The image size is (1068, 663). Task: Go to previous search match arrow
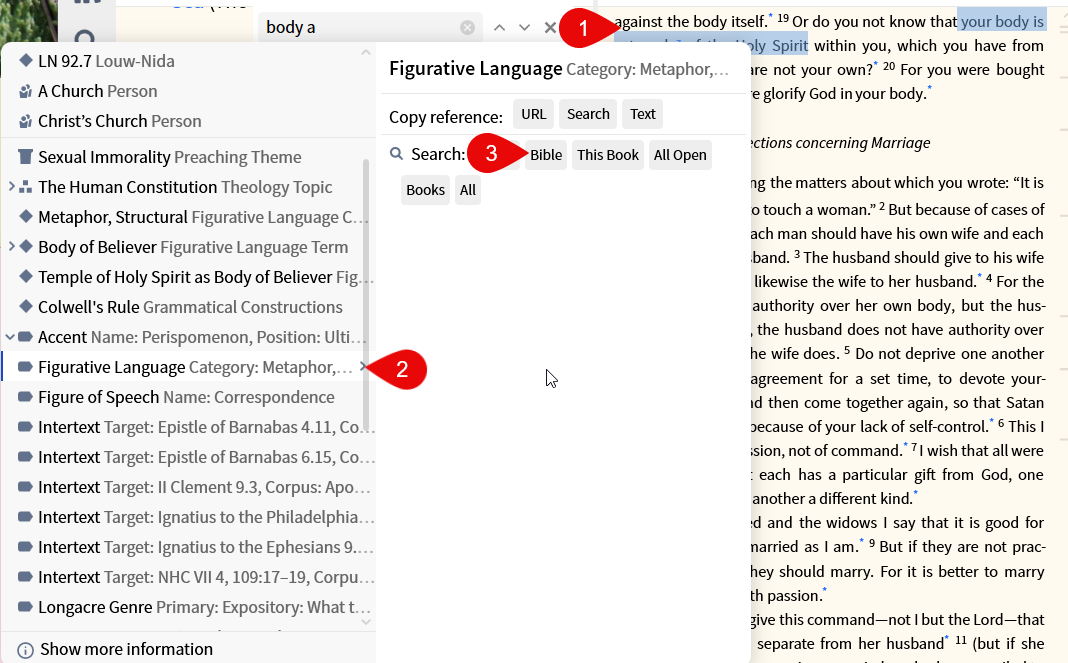point(499,27)
